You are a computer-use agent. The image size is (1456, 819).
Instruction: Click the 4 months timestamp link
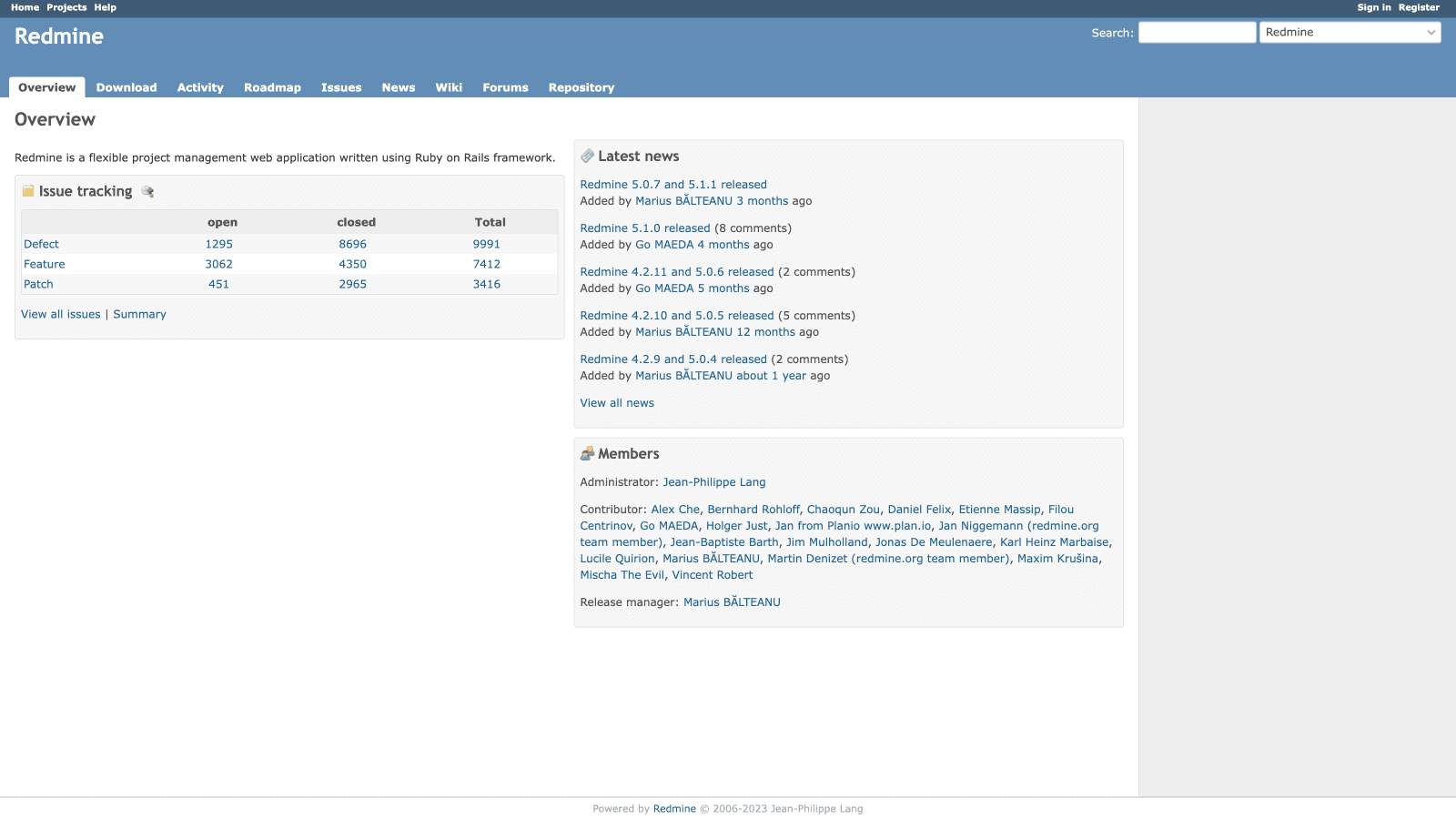coord(723,245)
